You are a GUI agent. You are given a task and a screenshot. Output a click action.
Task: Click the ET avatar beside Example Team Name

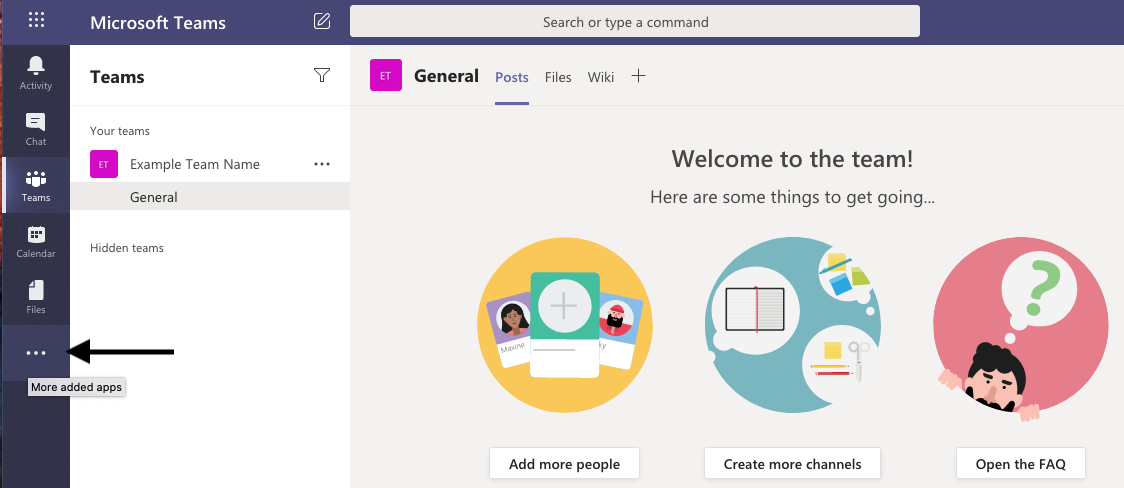[103, 164]
